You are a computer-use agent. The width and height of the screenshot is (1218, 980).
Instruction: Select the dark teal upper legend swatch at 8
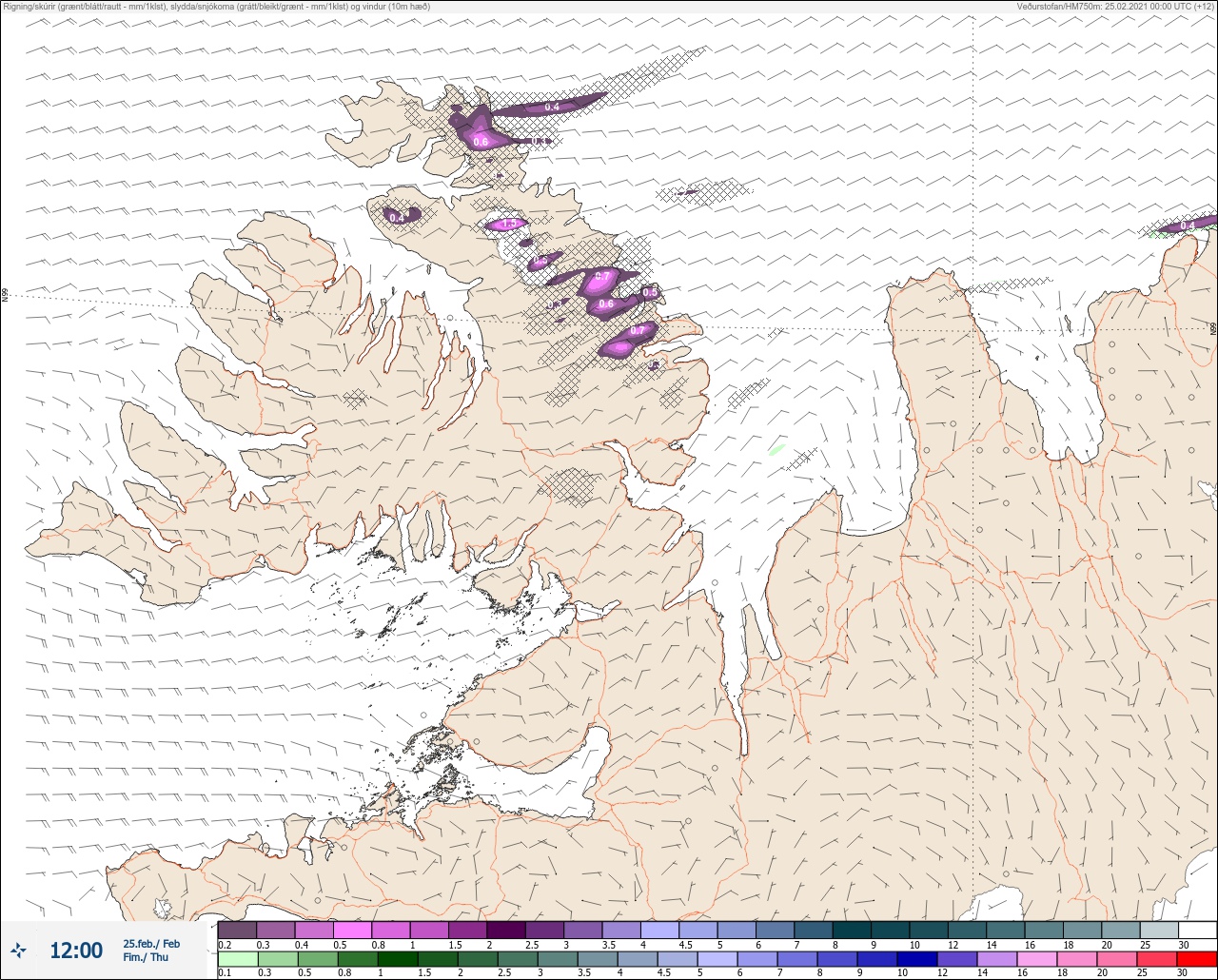click(852, 930)
